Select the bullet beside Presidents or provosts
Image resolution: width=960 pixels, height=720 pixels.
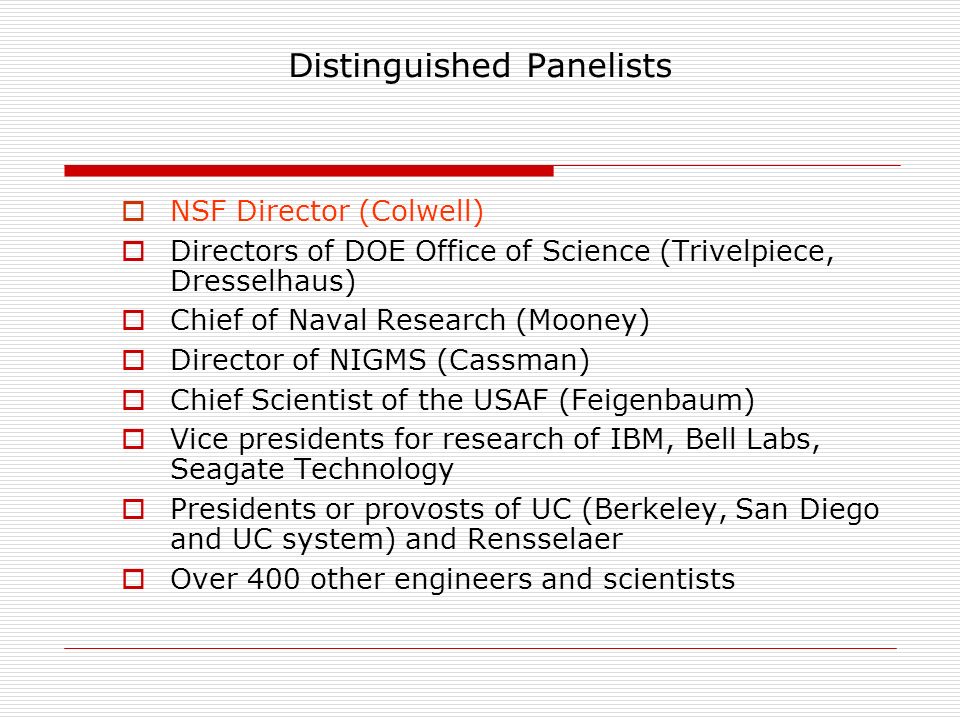(133, 509)
